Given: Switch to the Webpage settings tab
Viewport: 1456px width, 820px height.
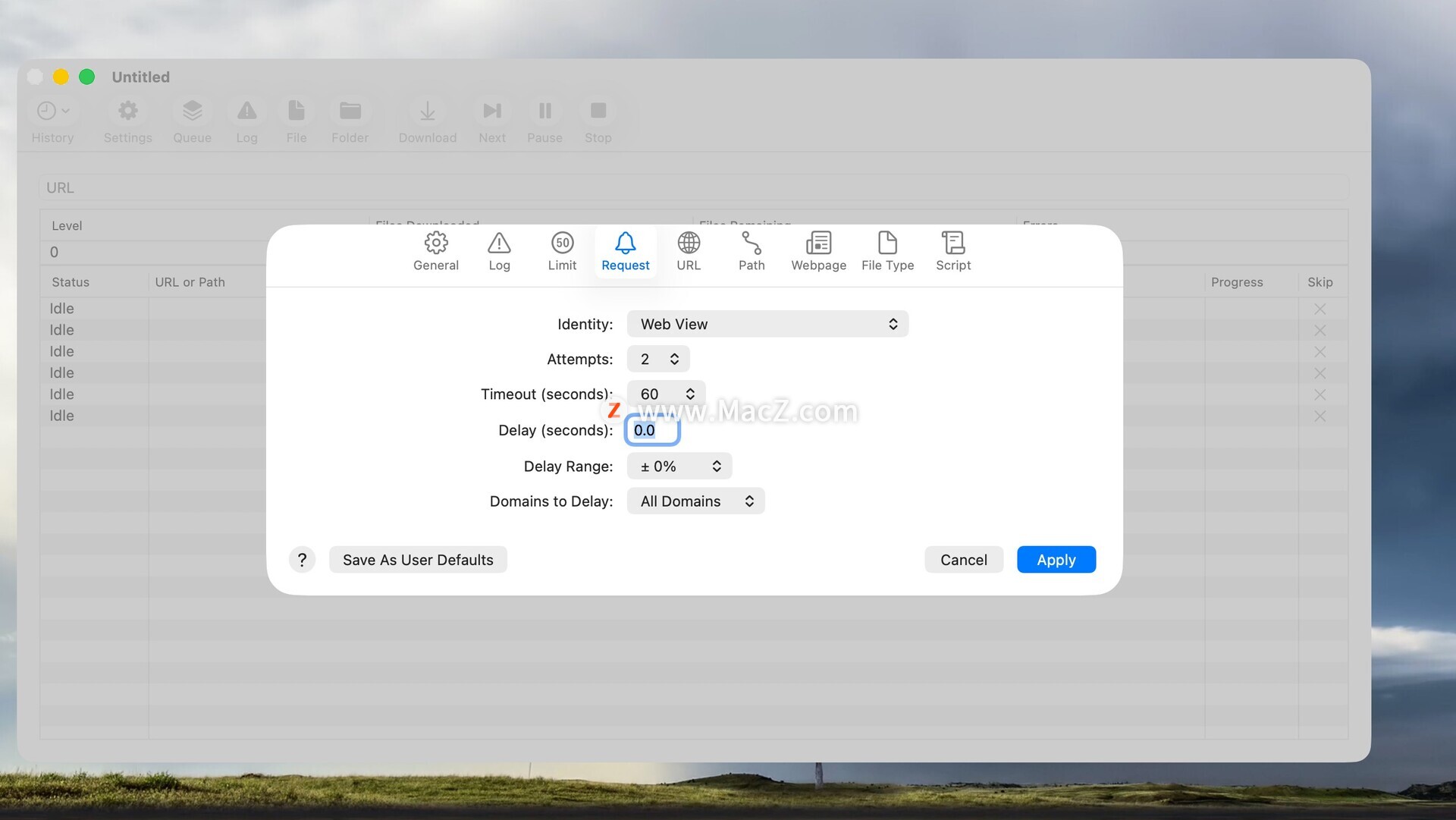Looking at the screenshot, I should (x=818, y=251).
